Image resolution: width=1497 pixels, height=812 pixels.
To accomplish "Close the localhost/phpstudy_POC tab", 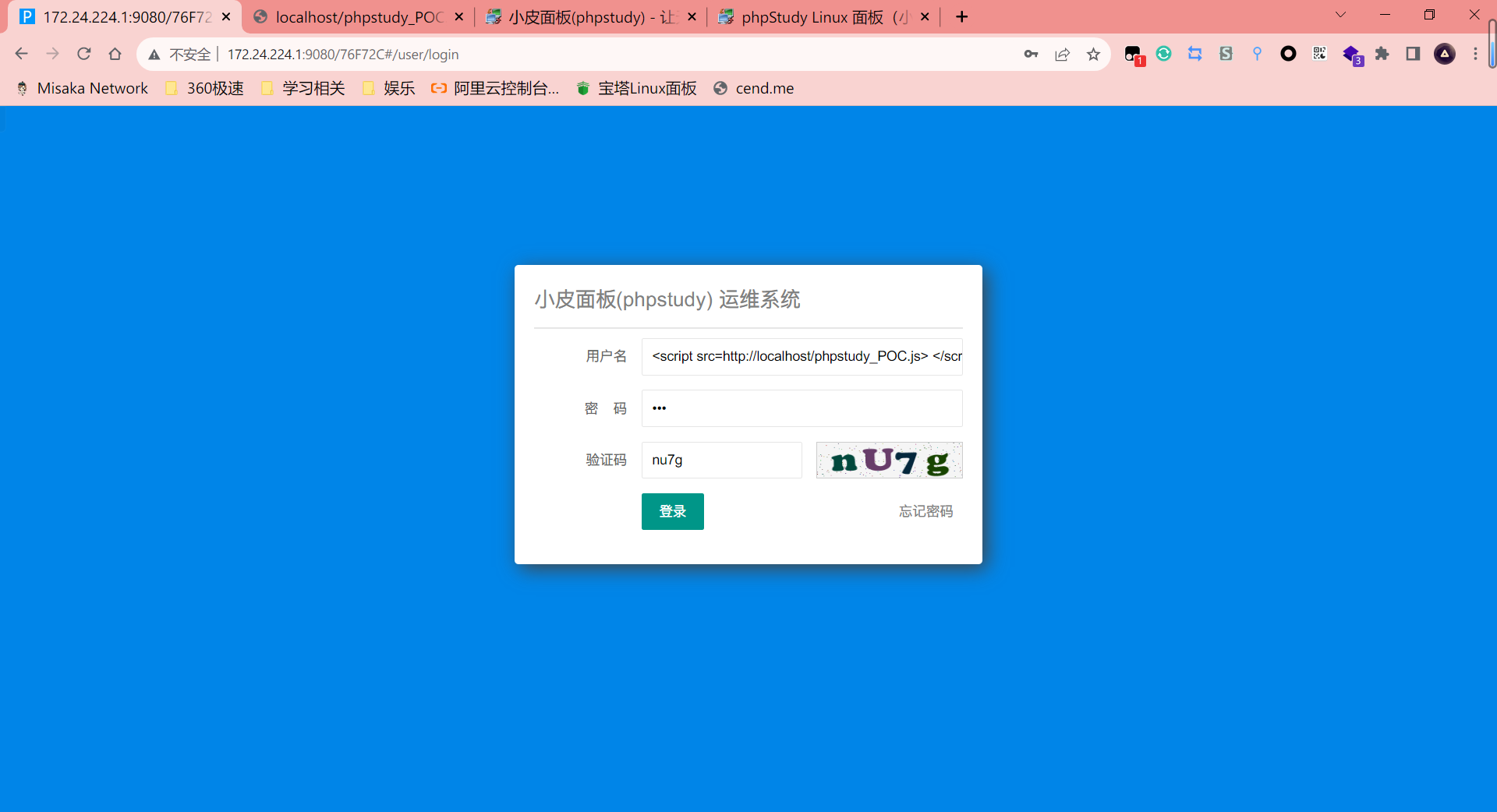I will pos(458,16).
